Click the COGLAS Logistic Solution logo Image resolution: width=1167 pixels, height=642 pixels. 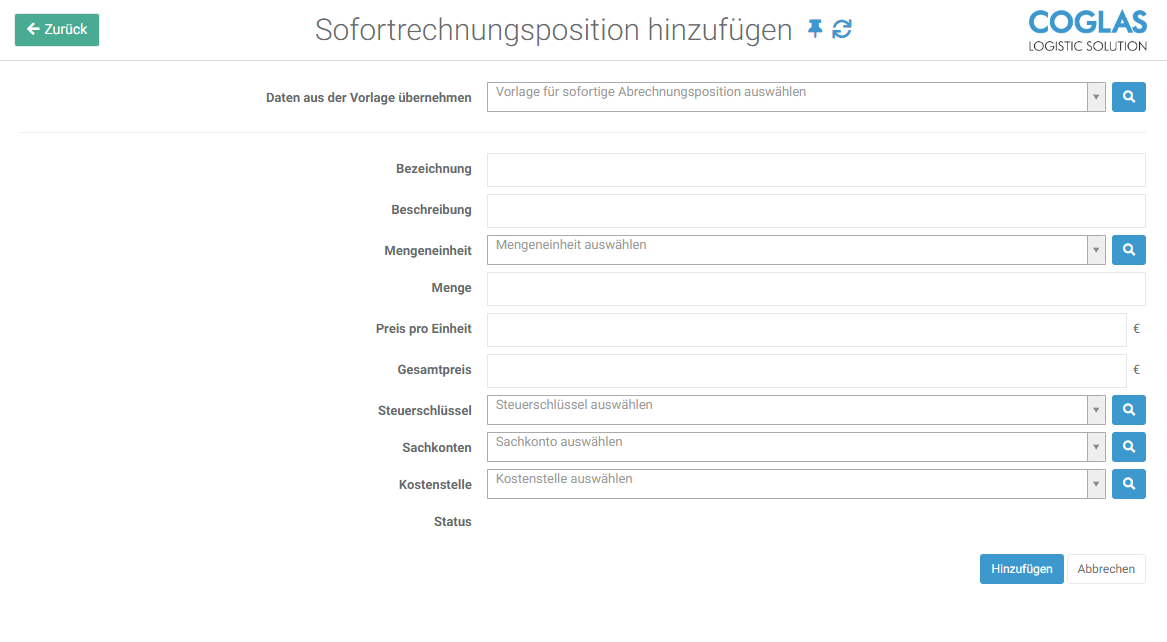click(x=1088, y=30)
